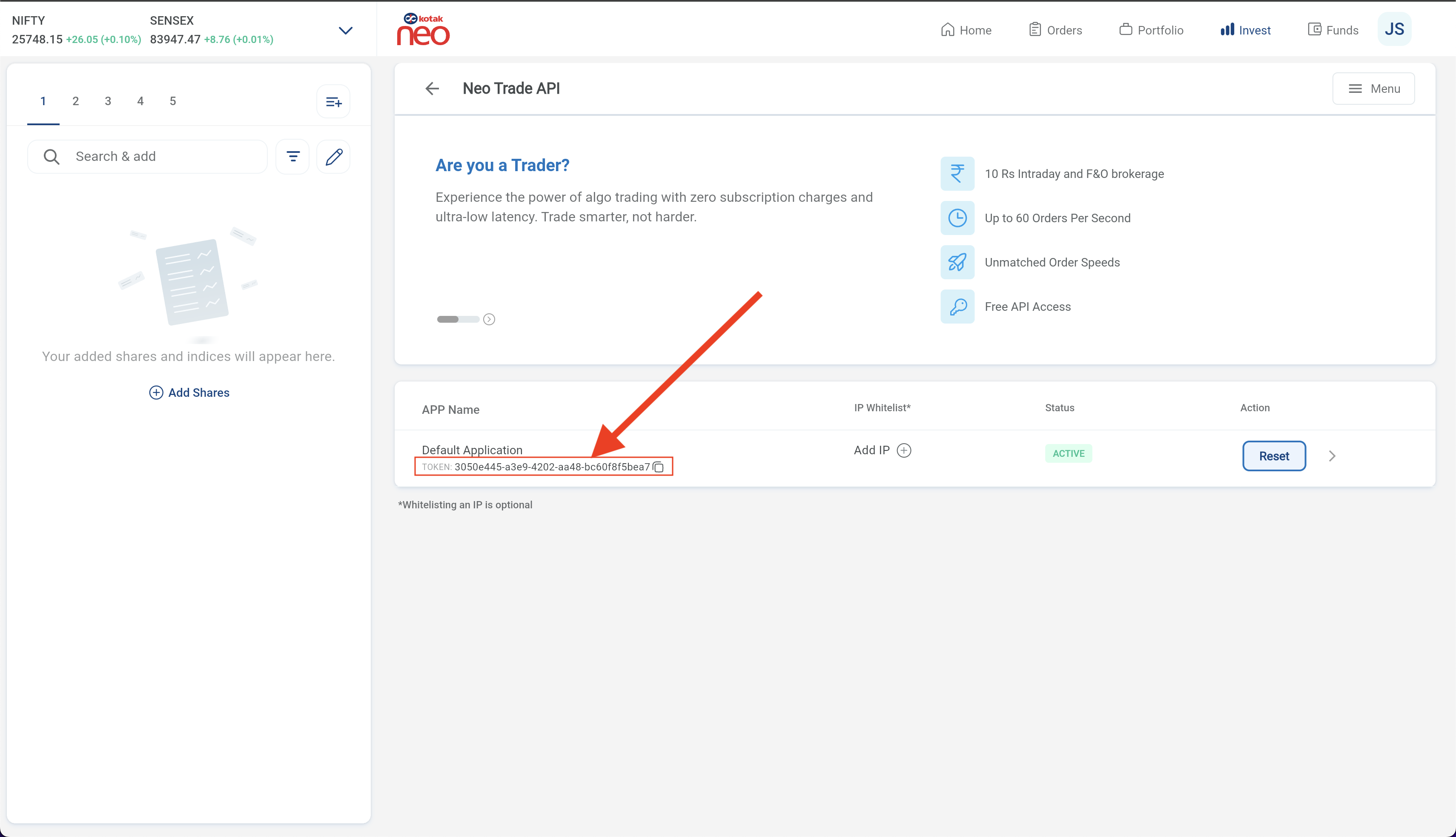Click the Search & add input field
The height and width of the screenshot is (837, 1456).
pos(148,156)
